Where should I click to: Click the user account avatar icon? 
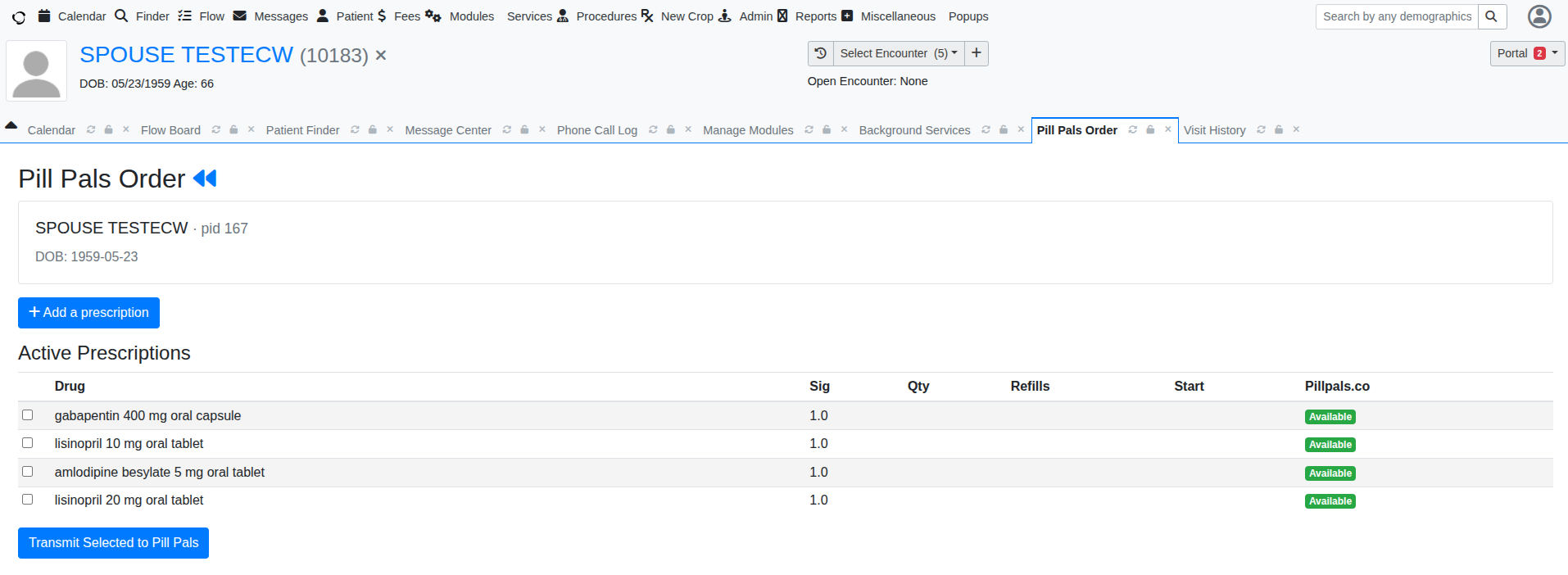(x=1539, y=16)
